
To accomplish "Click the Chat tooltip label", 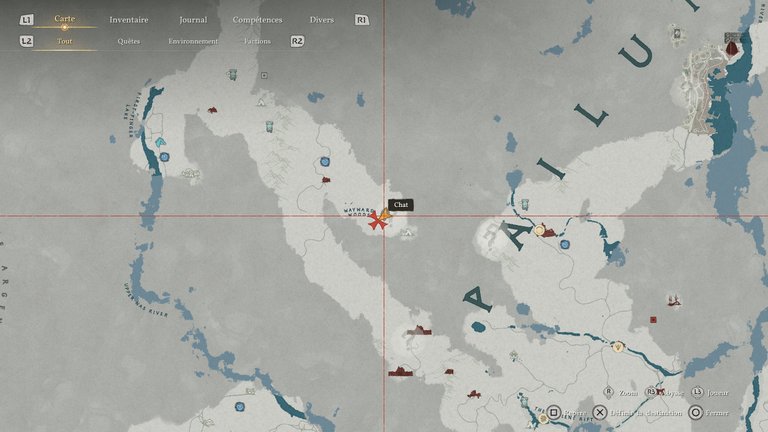I will 401,205.
